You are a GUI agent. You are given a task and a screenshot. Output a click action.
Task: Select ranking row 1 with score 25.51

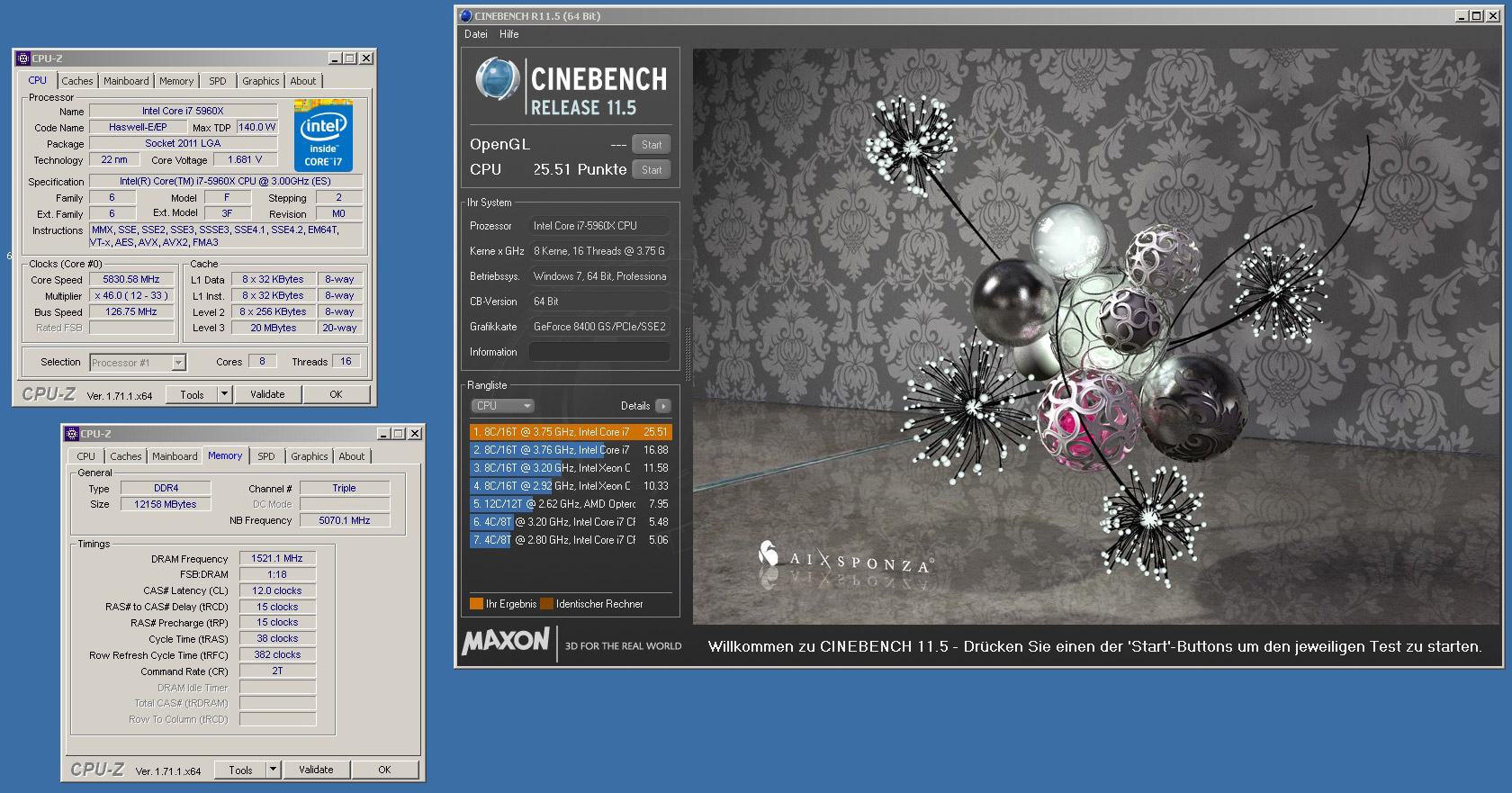click(x=571, y=432)
